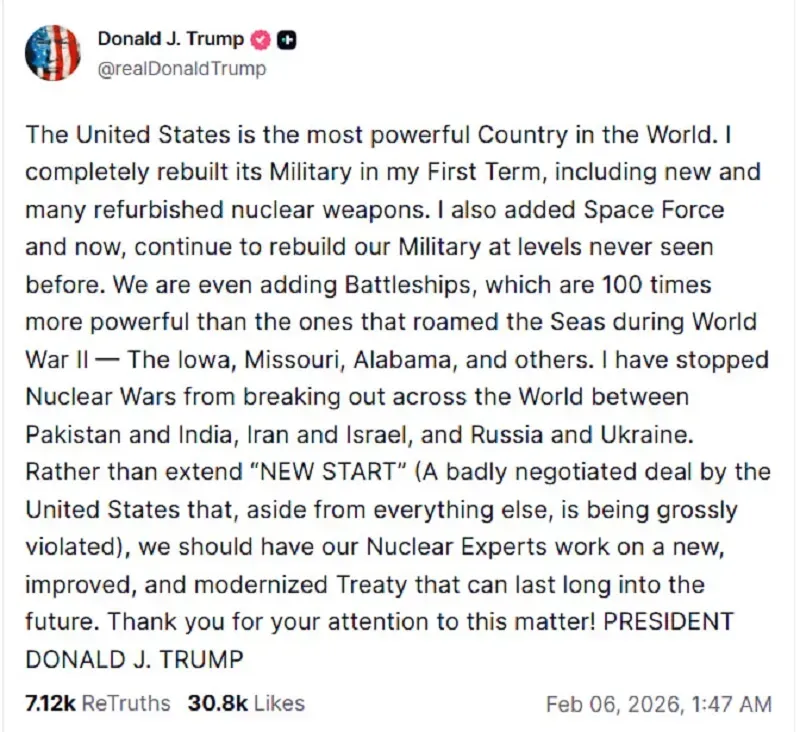Click the ReTruths label
800x732 pixels.
pyautogui.click(x=126, y=704)
